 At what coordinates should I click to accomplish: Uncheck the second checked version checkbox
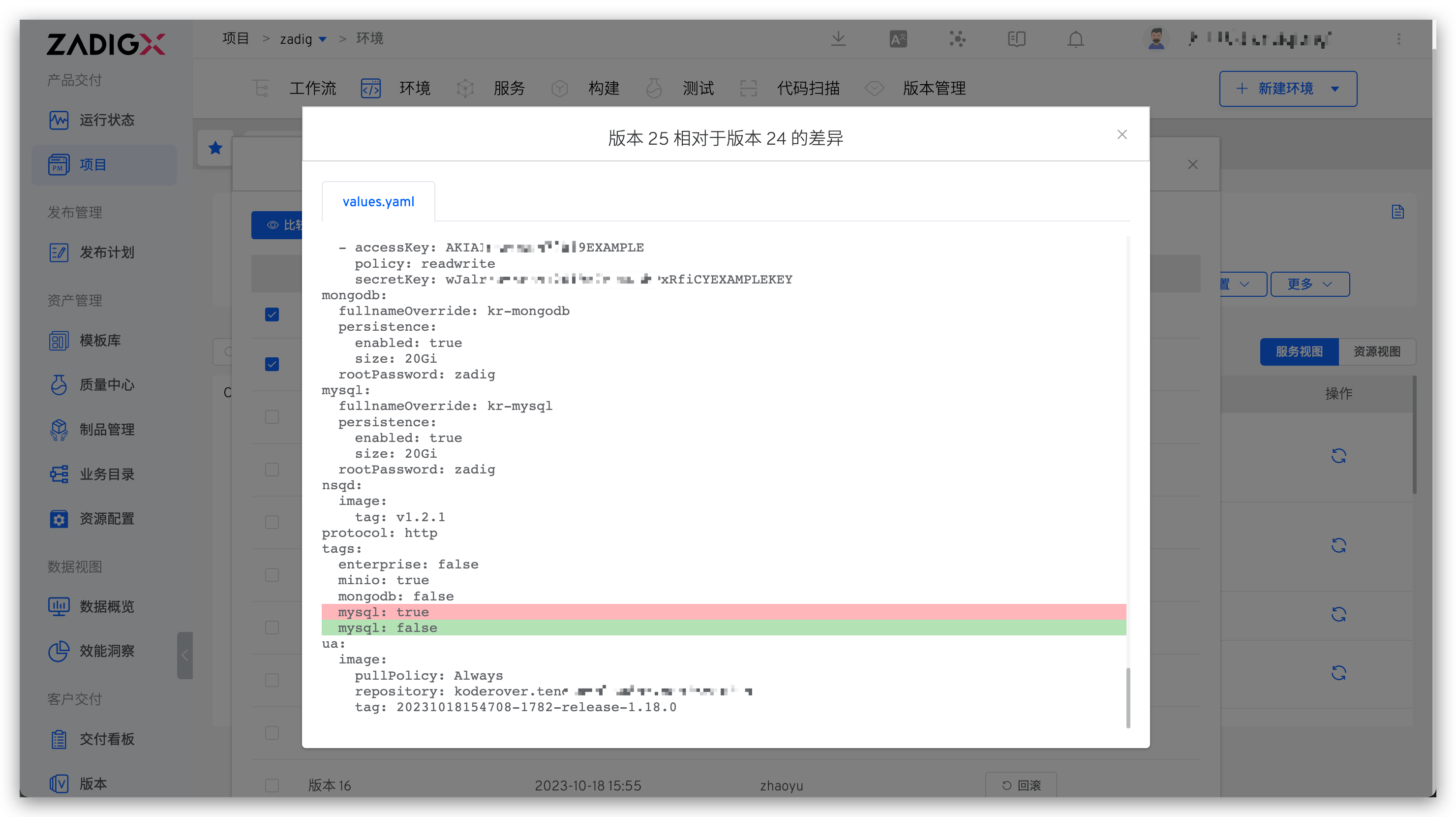pos(272,364)
